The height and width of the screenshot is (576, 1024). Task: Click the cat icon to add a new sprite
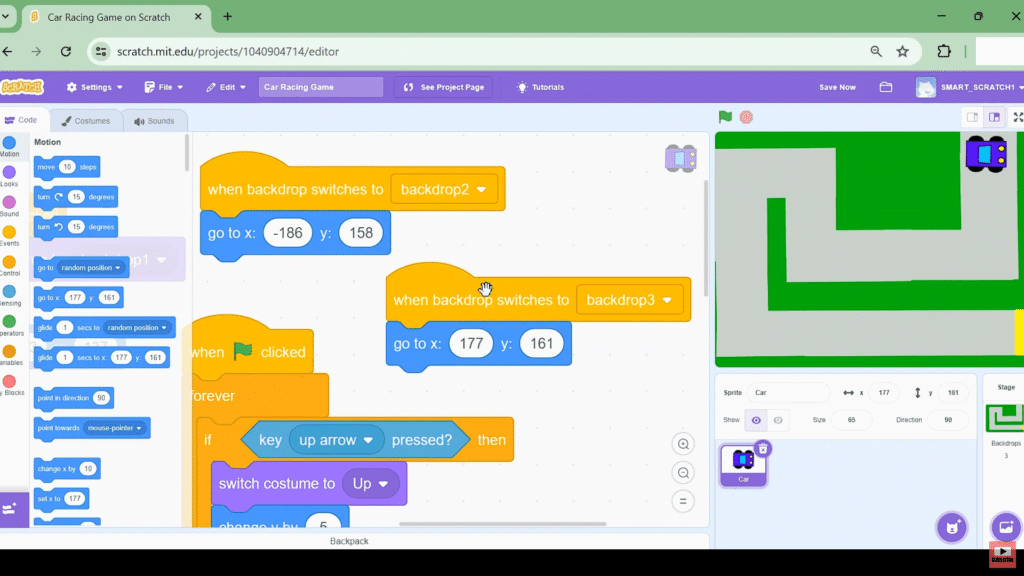[951, 527]
